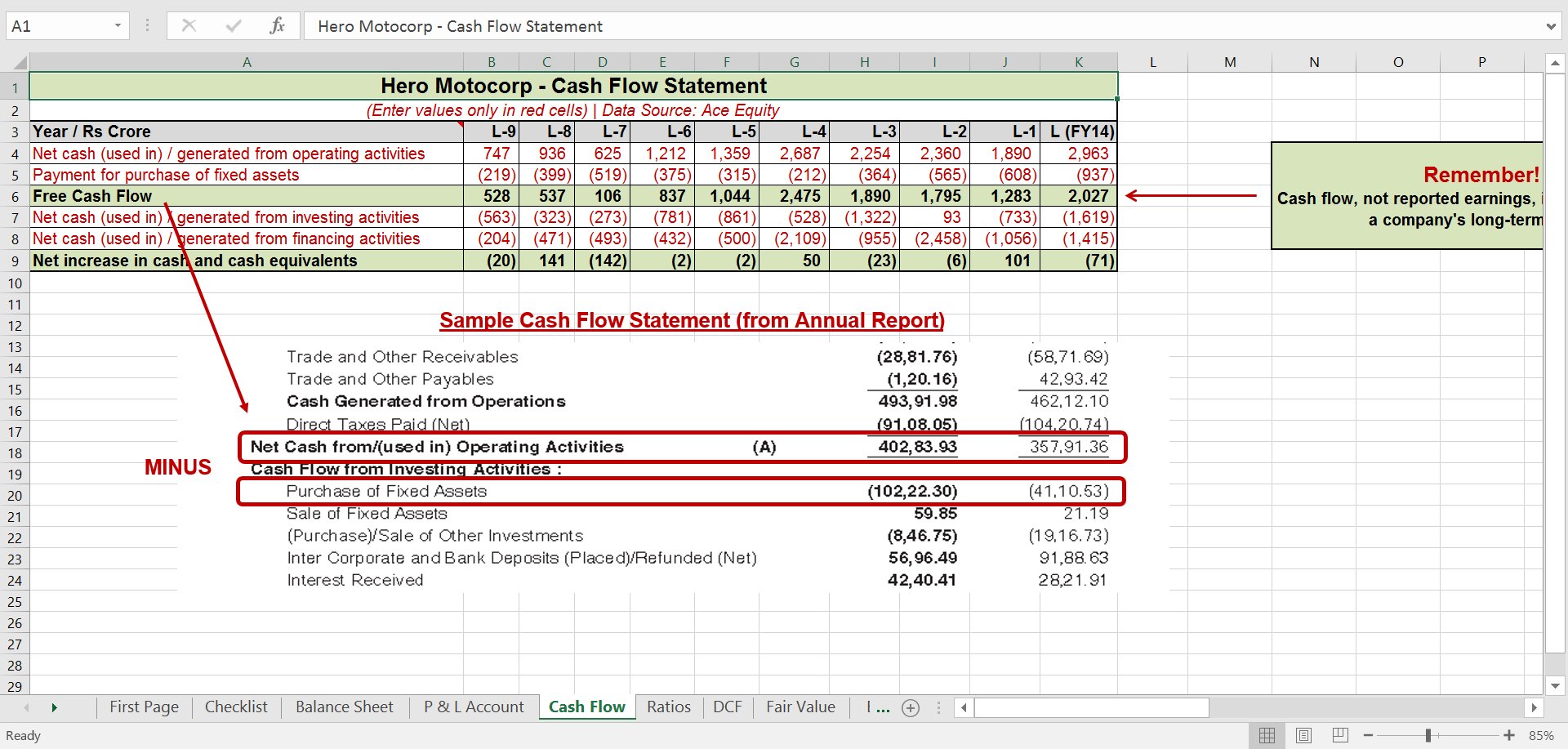Click horizontal scrollbar right arrow

tap(1534, 707)
